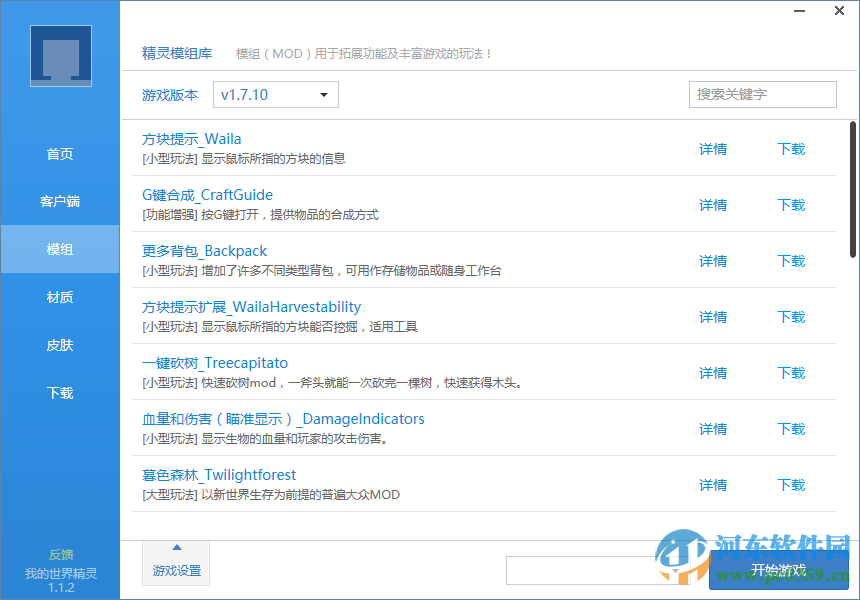The image size is (860, 600).
Task: Go to the 下载 downloads section
Action: coord(60,393)
